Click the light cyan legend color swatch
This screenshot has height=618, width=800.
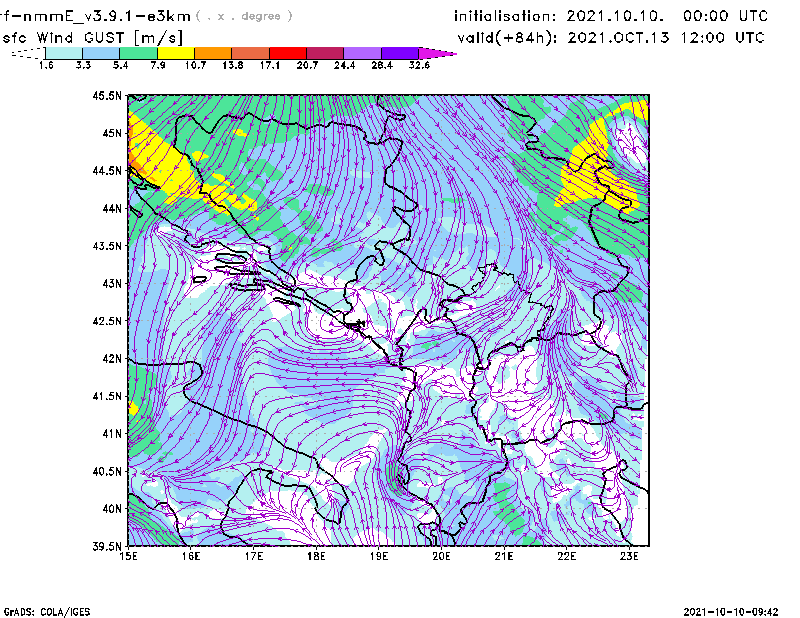point(64,53)
